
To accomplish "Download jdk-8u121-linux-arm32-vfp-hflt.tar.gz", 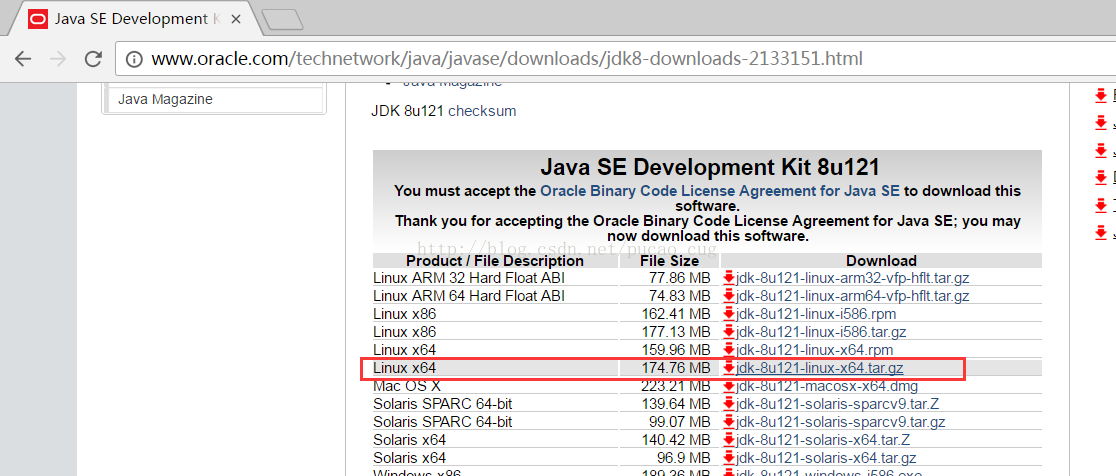I will pyautogui.click(x=852, y=278).
